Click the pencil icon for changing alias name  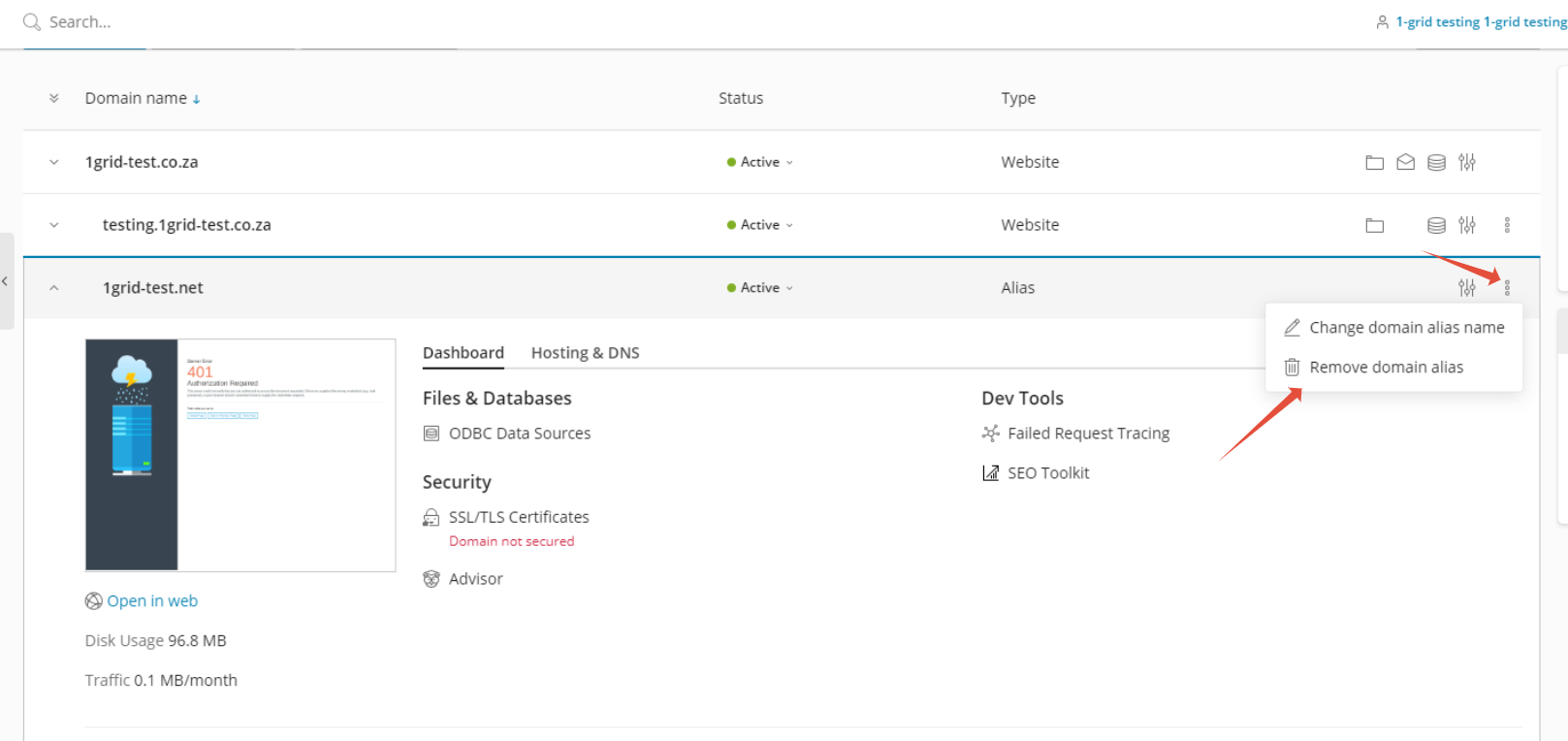click(x=1292, y=328)
